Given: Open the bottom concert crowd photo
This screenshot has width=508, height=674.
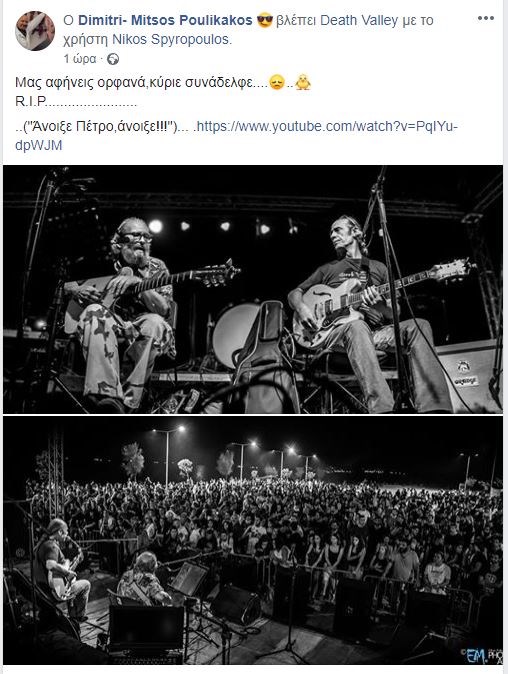Looking at the screenshot, I should pyautogui.click(x=253, y=540).
